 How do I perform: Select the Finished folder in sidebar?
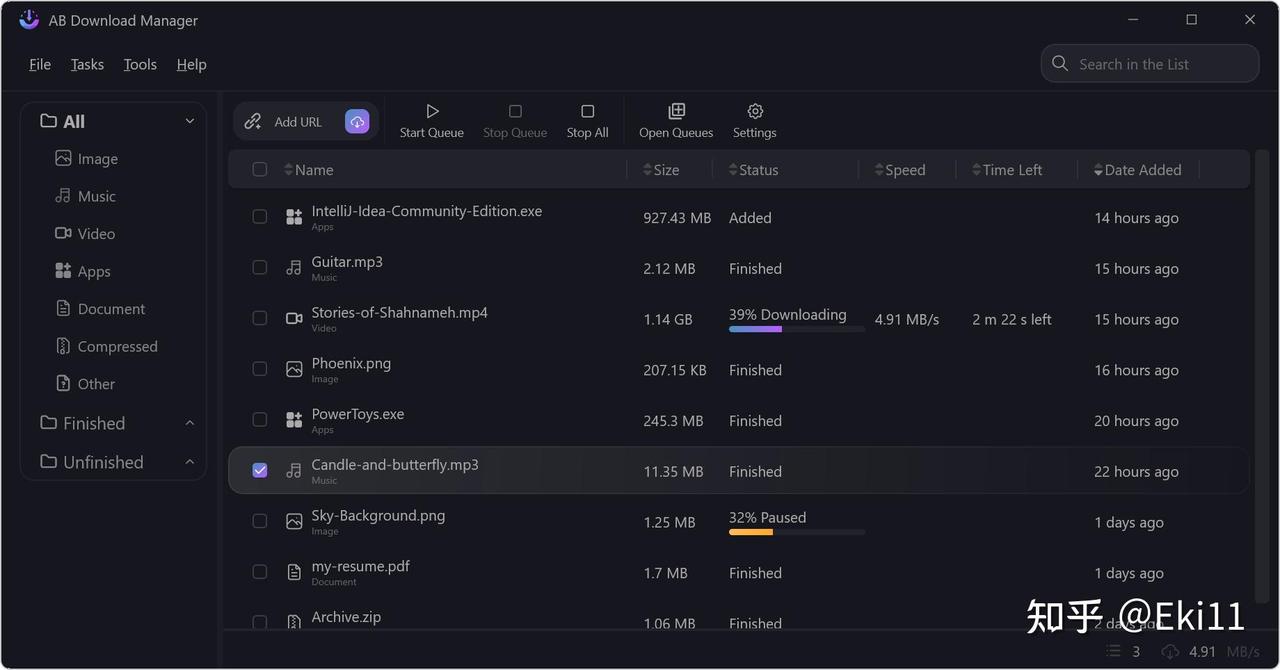tap(83, 423)
